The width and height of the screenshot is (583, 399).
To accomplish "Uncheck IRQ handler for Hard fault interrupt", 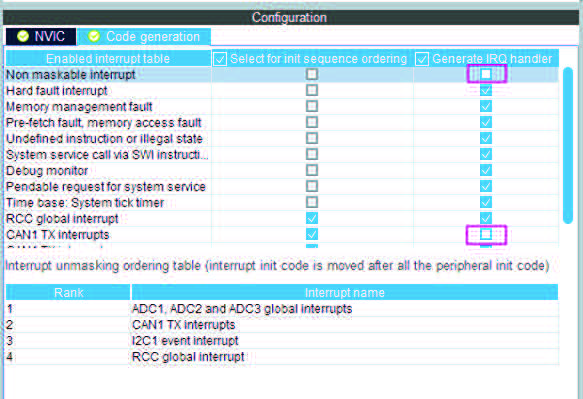I will [x=486, y=90].
